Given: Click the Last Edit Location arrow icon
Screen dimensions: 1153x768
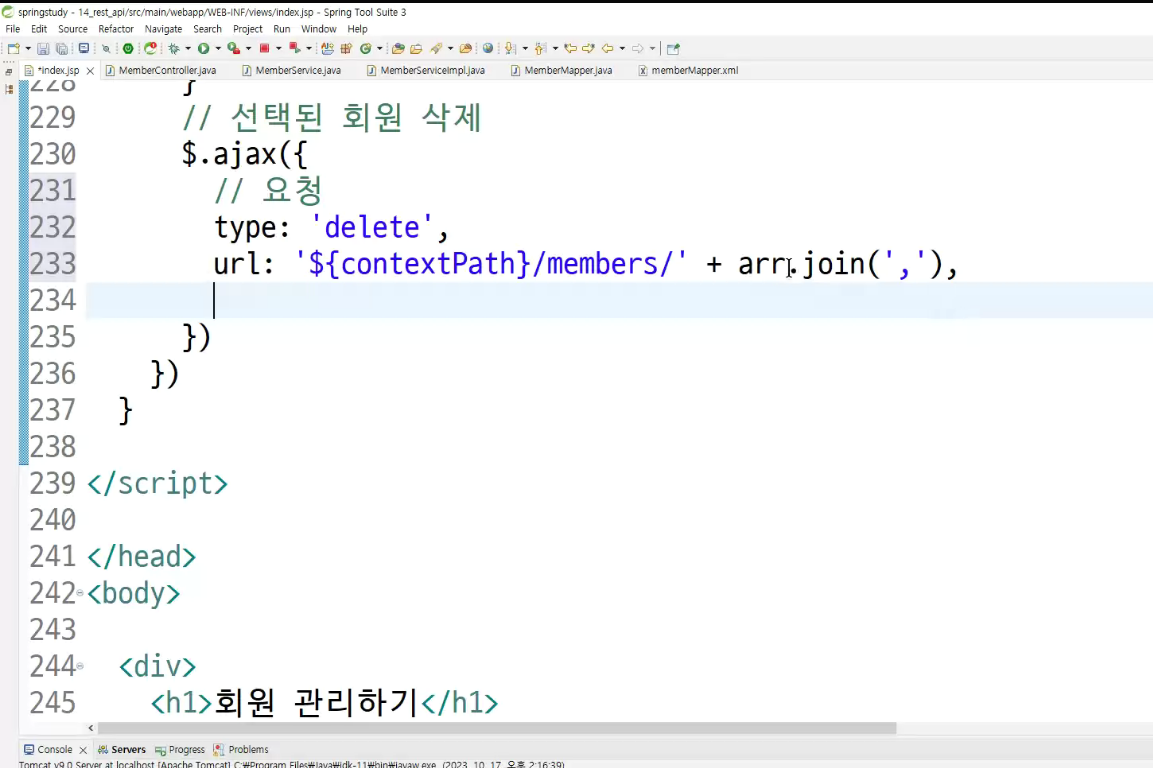Looking at the screenshot, I should point(570,49).
